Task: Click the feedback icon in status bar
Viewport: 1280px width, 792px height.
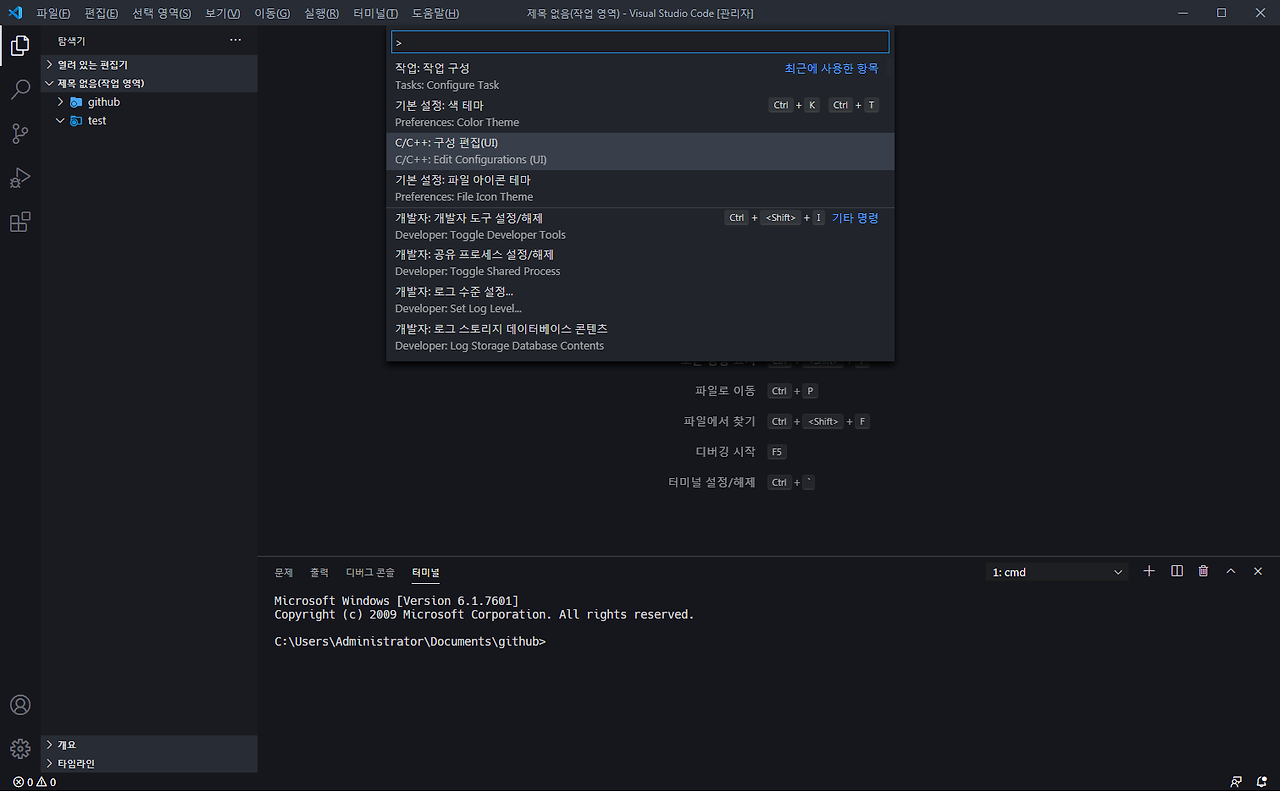Action: click(x=1236, y=782)
